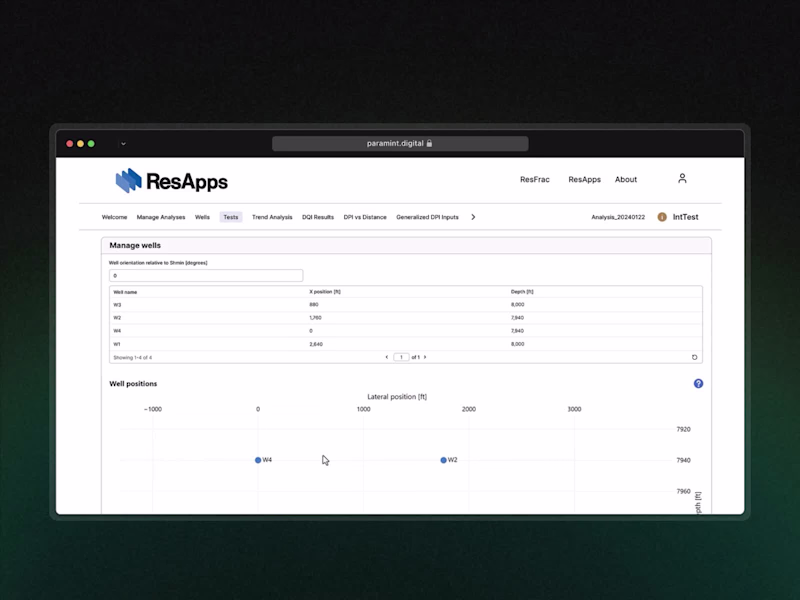Open the Manage Analyses tab

pyautogui.click(x=161, y=217)
